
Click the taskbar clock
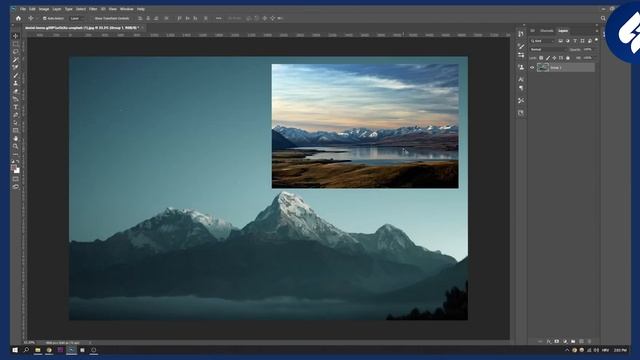coord(620,350)
